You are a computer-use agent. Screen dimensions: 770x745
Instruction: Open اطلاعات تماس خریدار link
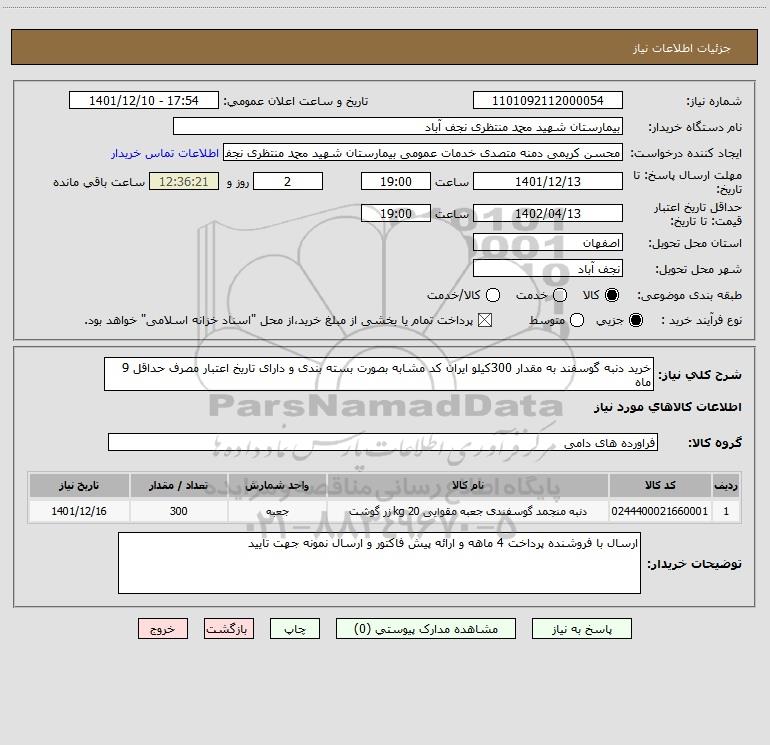(165, 153)
